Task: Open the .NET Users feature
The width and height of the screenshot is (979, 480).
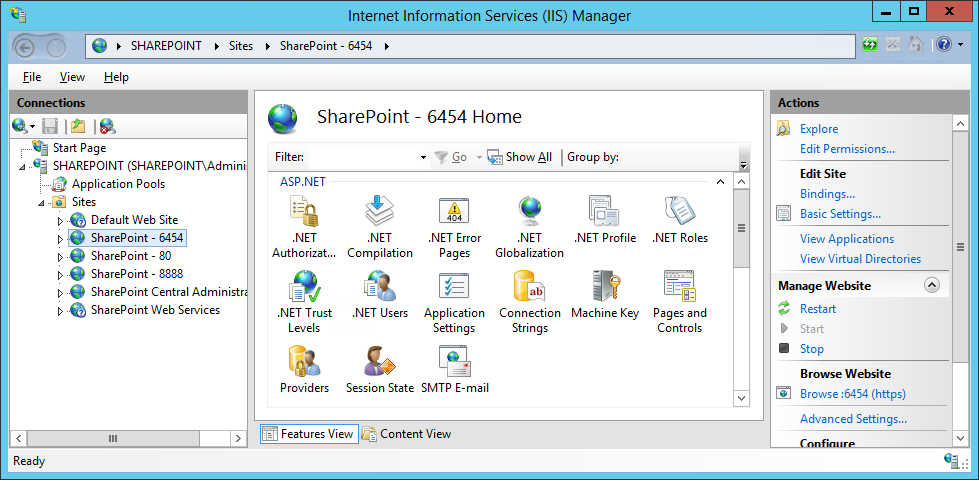Action: [x=380, y=295]
